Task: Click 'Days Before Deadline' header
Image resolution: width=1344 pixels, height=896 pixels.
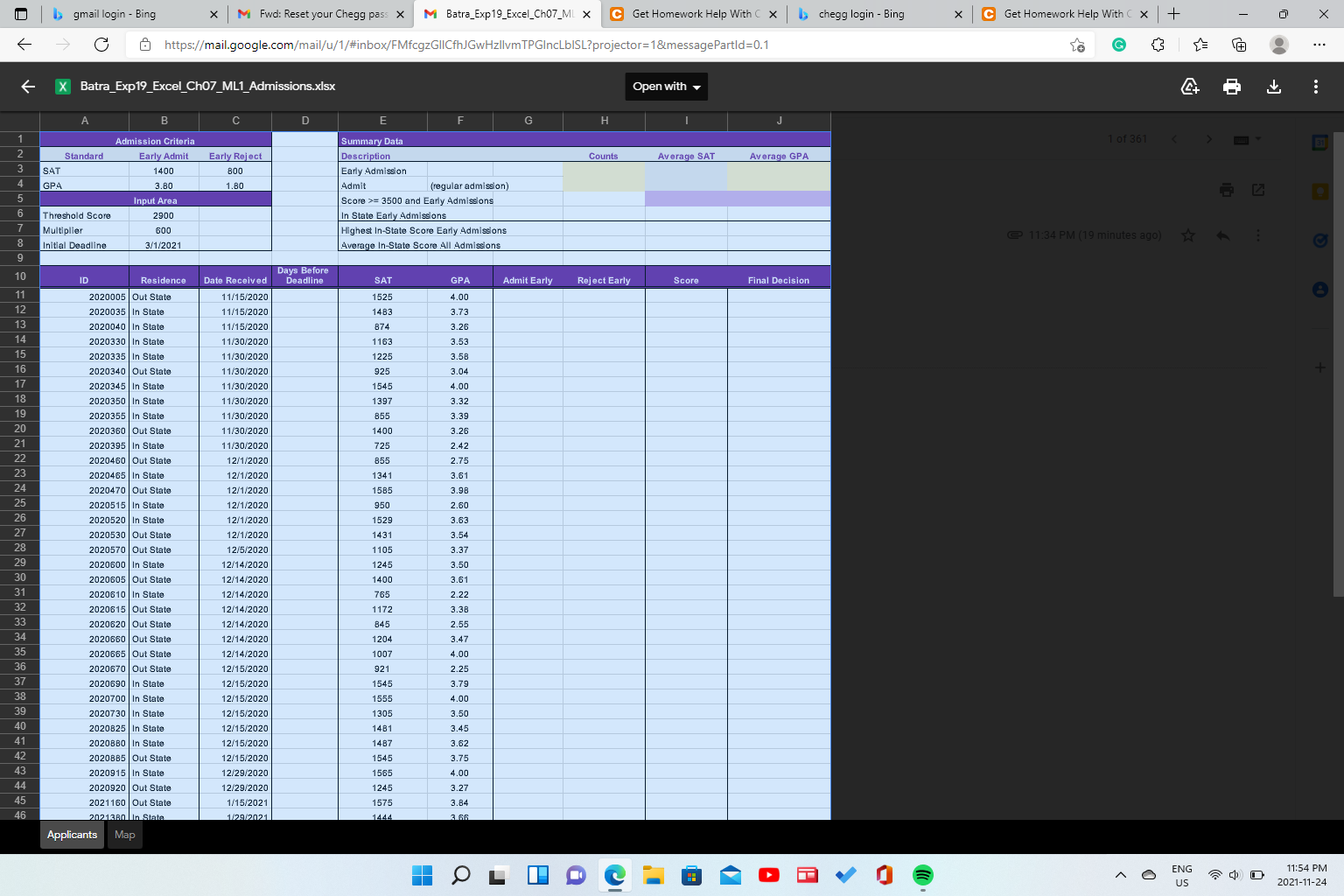Action: click(x=304, y=276)
